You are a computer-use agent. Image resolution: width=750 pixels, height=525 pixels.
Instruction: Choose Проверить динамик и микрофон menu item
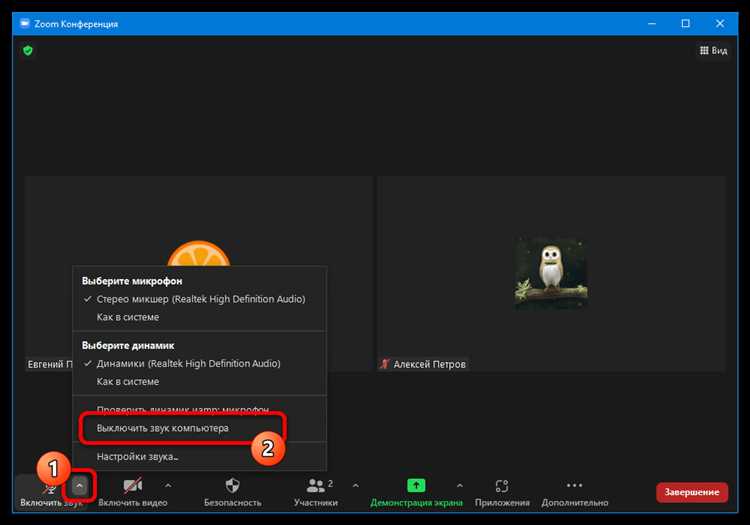(x=200, y=410)
